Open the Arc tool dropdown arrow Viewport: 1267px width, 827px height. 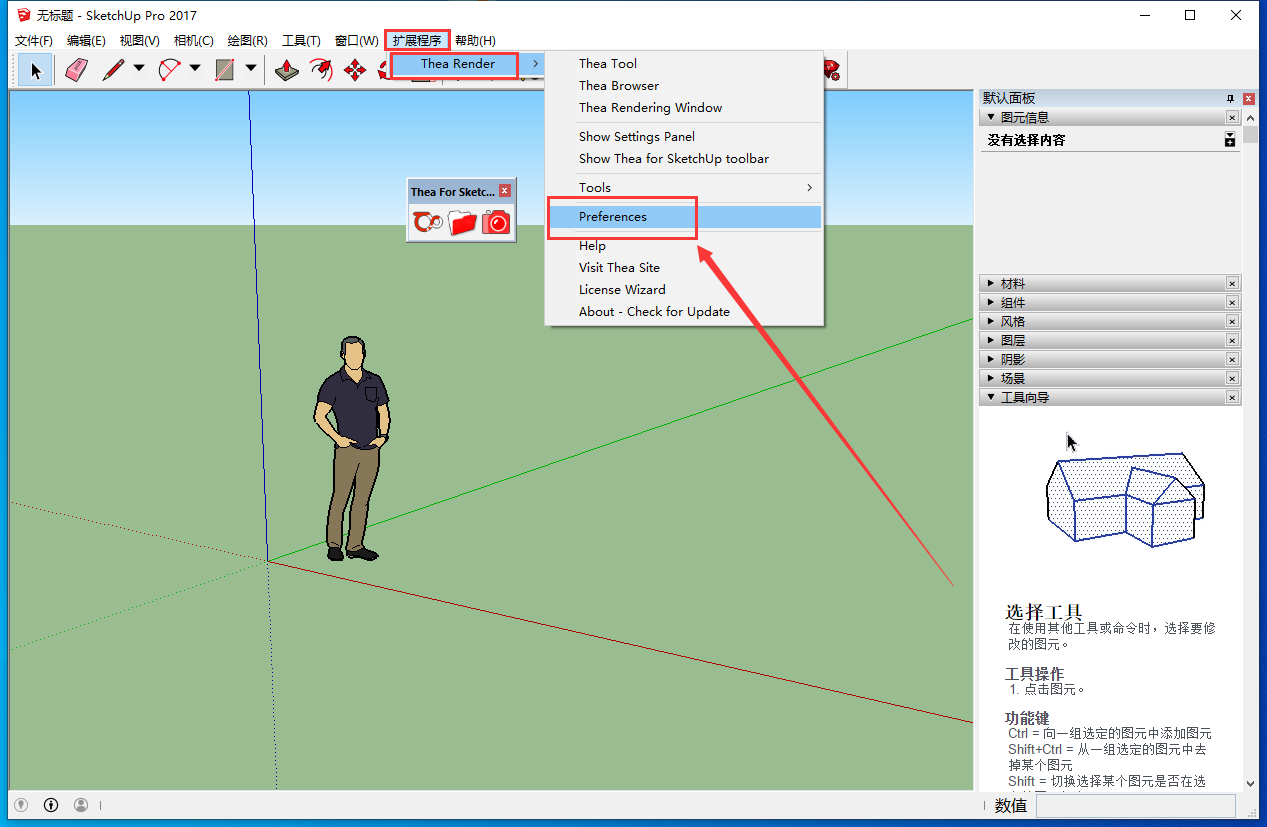tap(195, 69)
